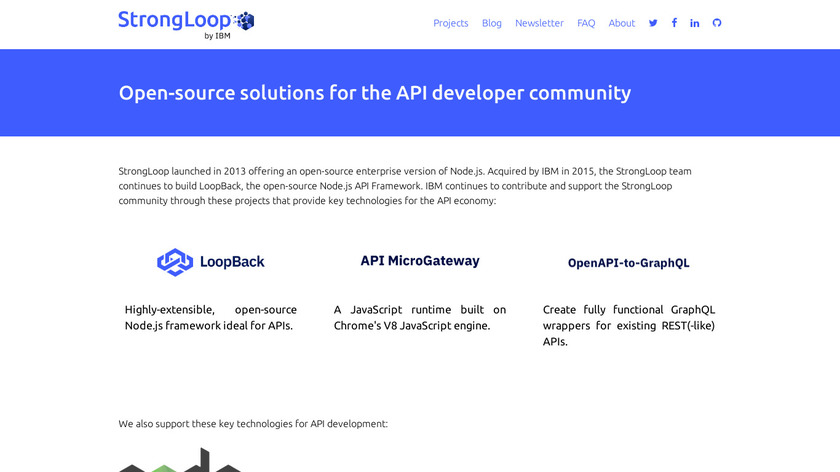Click the 'A JavaScript runtime built on' description
840x472 pixels.
[419, 318]
